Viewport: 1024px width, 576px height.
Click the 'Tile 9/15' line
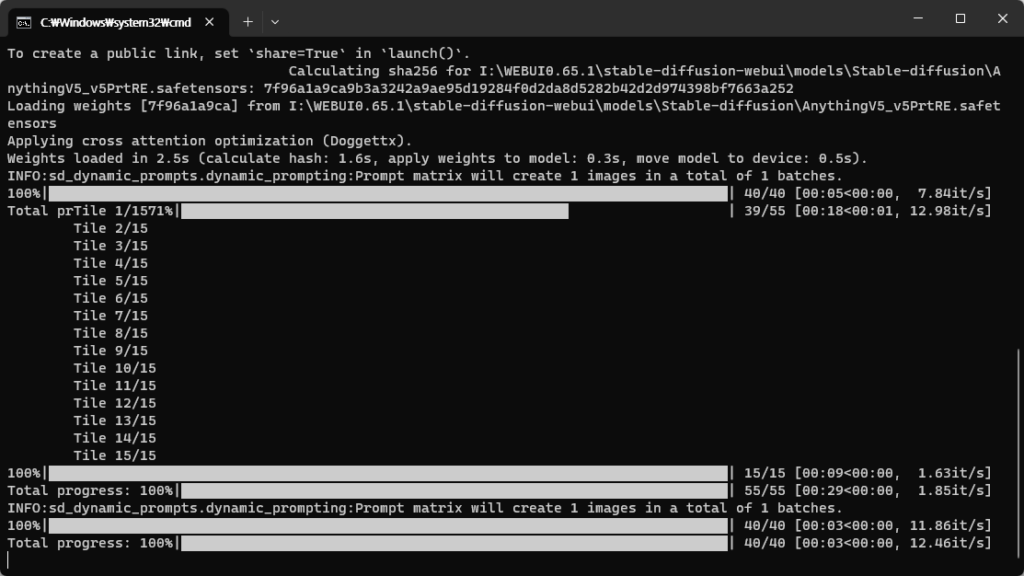tap(110, 351)
